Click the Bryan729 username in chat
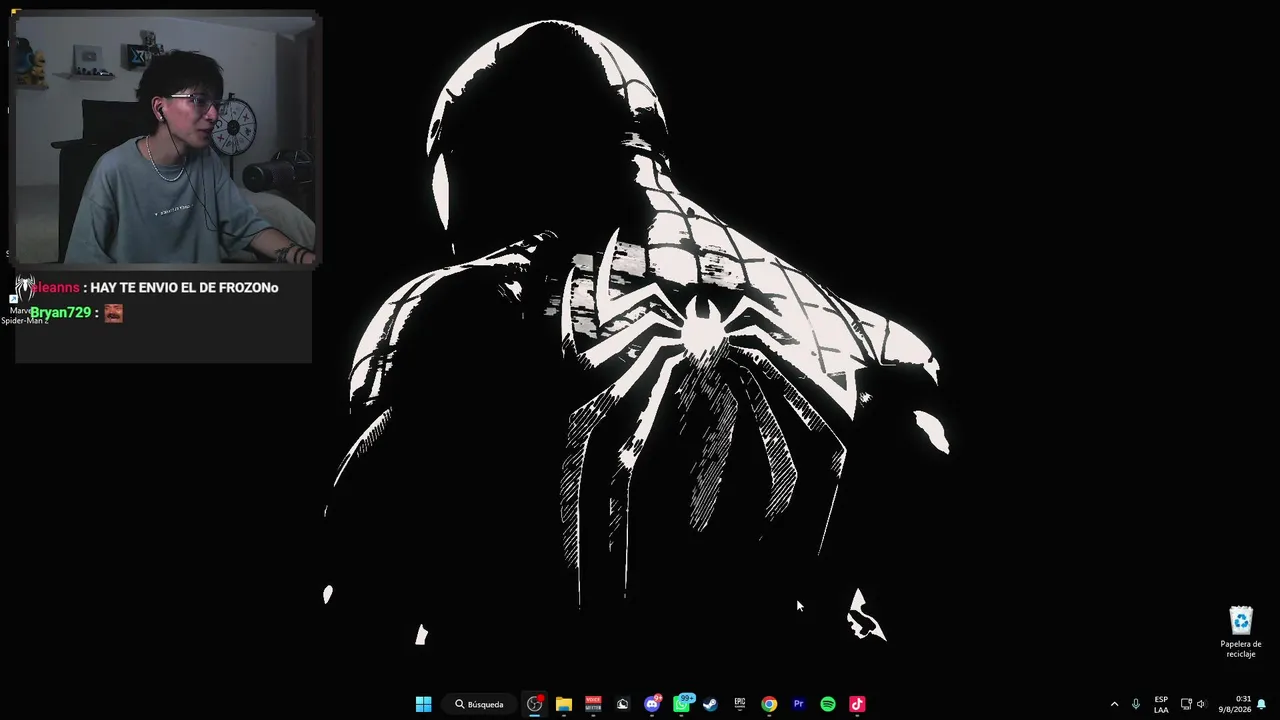 (60, 313)
